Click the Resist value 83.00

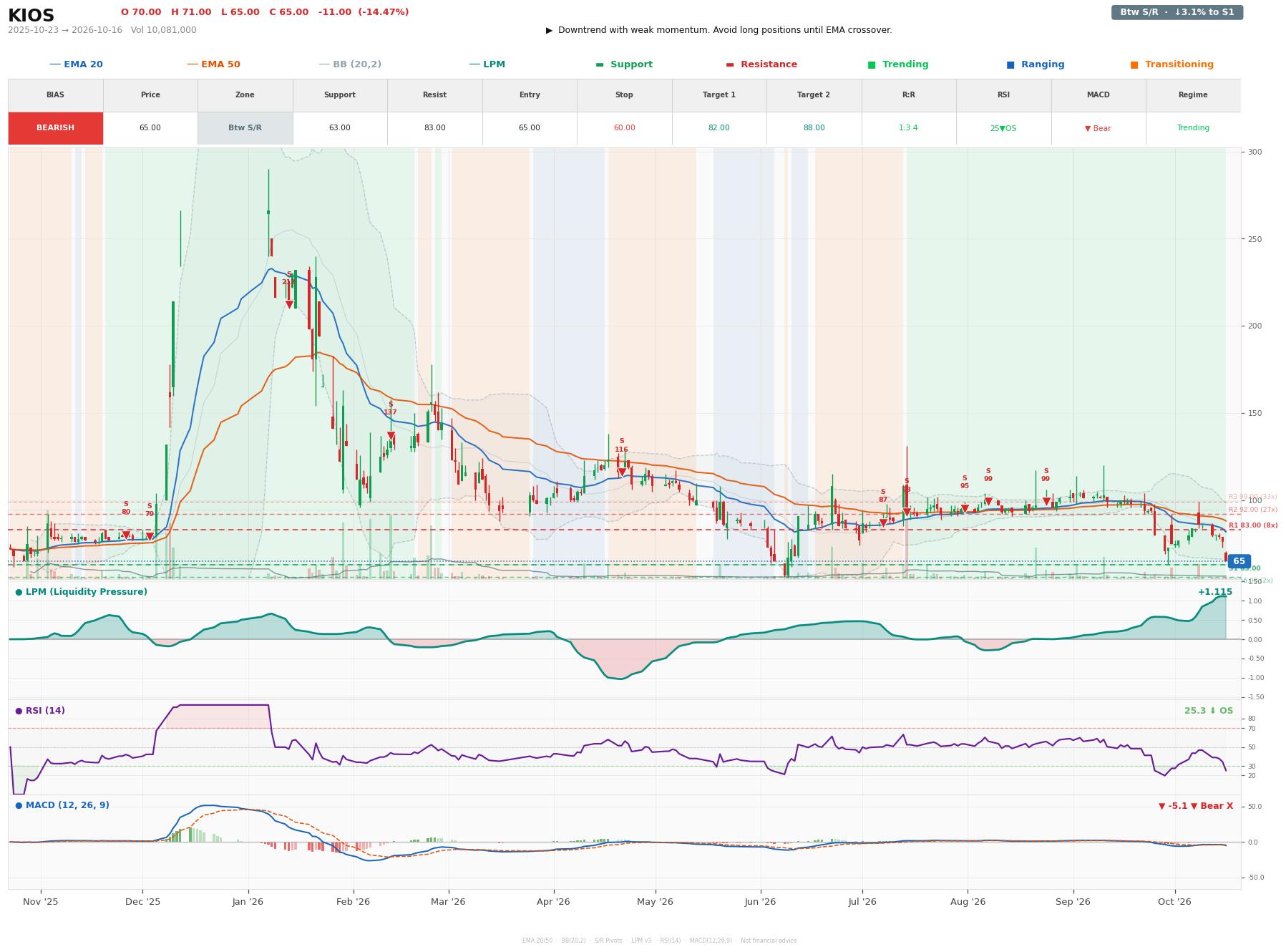[x=434, y=128]
